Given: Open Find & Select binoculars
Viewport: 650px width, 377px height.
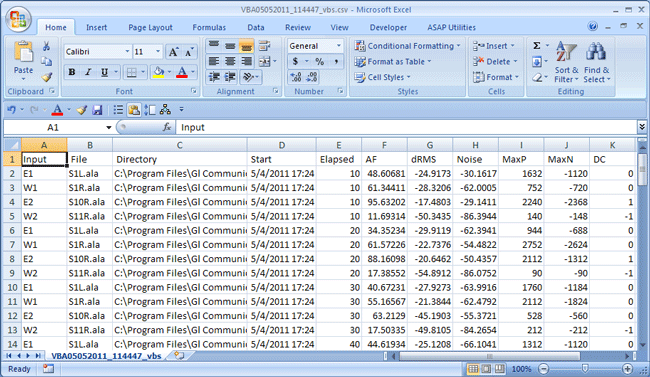Looking at the screenshot, I should pos(597,62).
